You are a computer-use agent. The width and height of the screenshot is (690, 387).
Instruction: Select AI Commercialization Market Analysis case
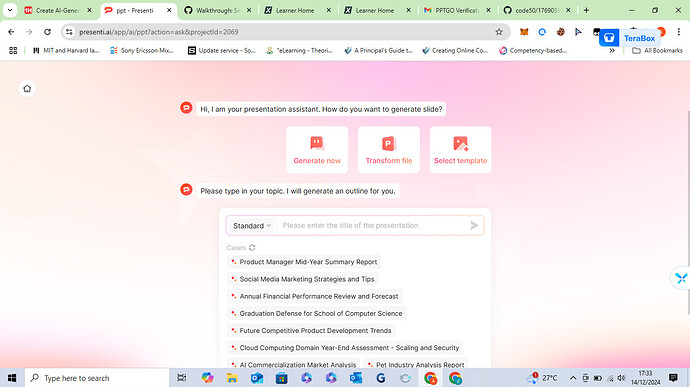pos(294,365)
